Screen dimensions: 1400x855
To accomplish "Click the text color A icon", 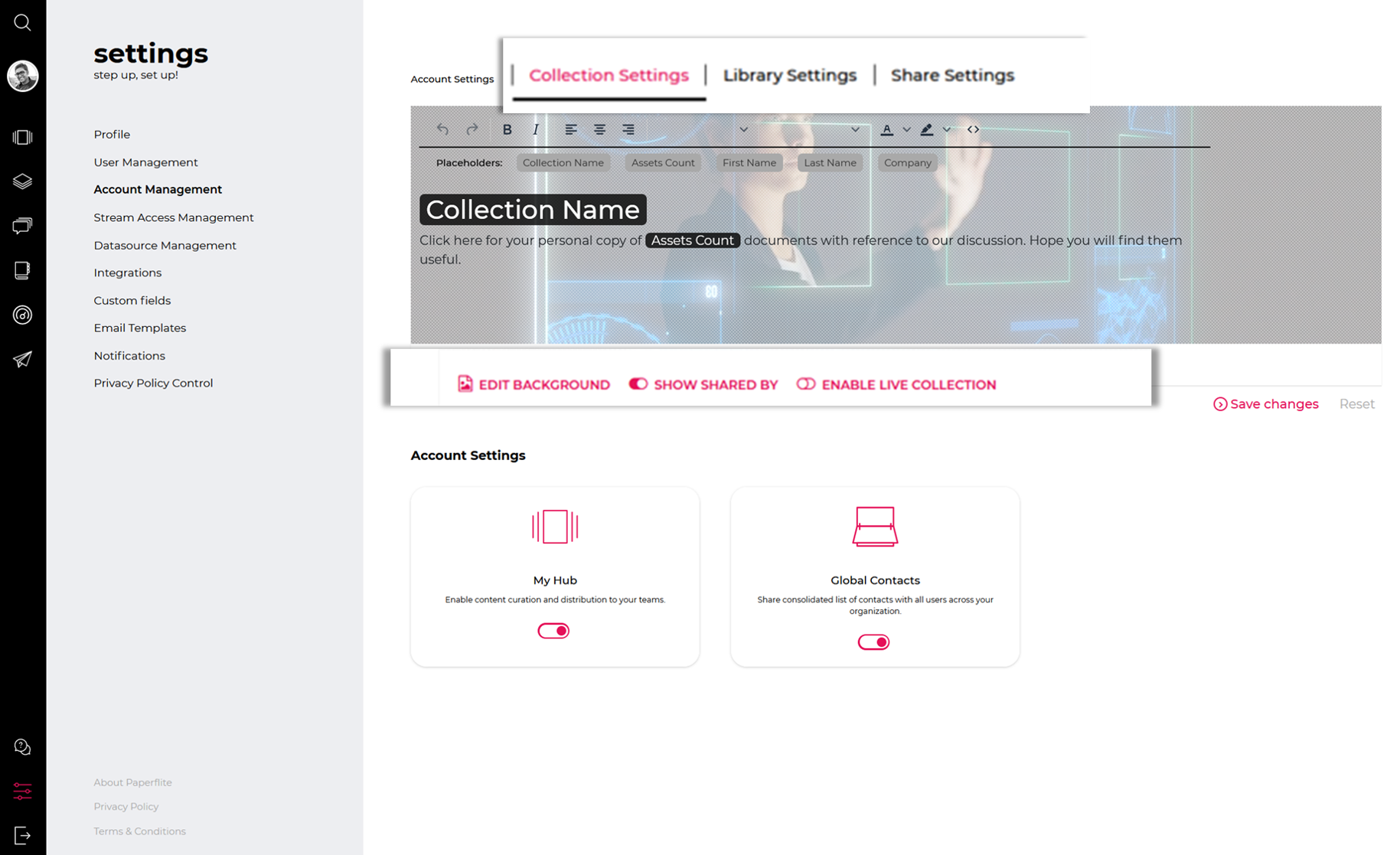I will [886, 129].
